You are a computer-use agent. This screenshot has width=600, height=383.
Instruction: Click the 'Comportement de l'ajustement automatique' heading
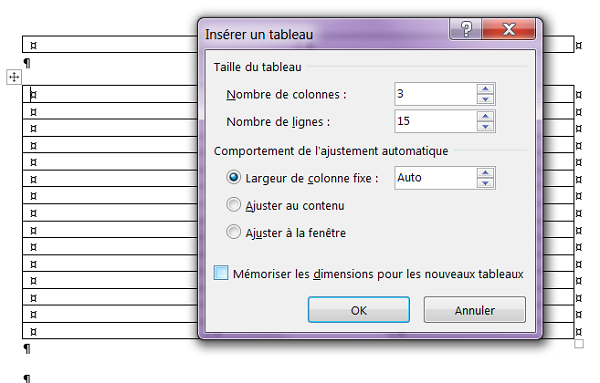pyautogui.click(x=331, y=151)
